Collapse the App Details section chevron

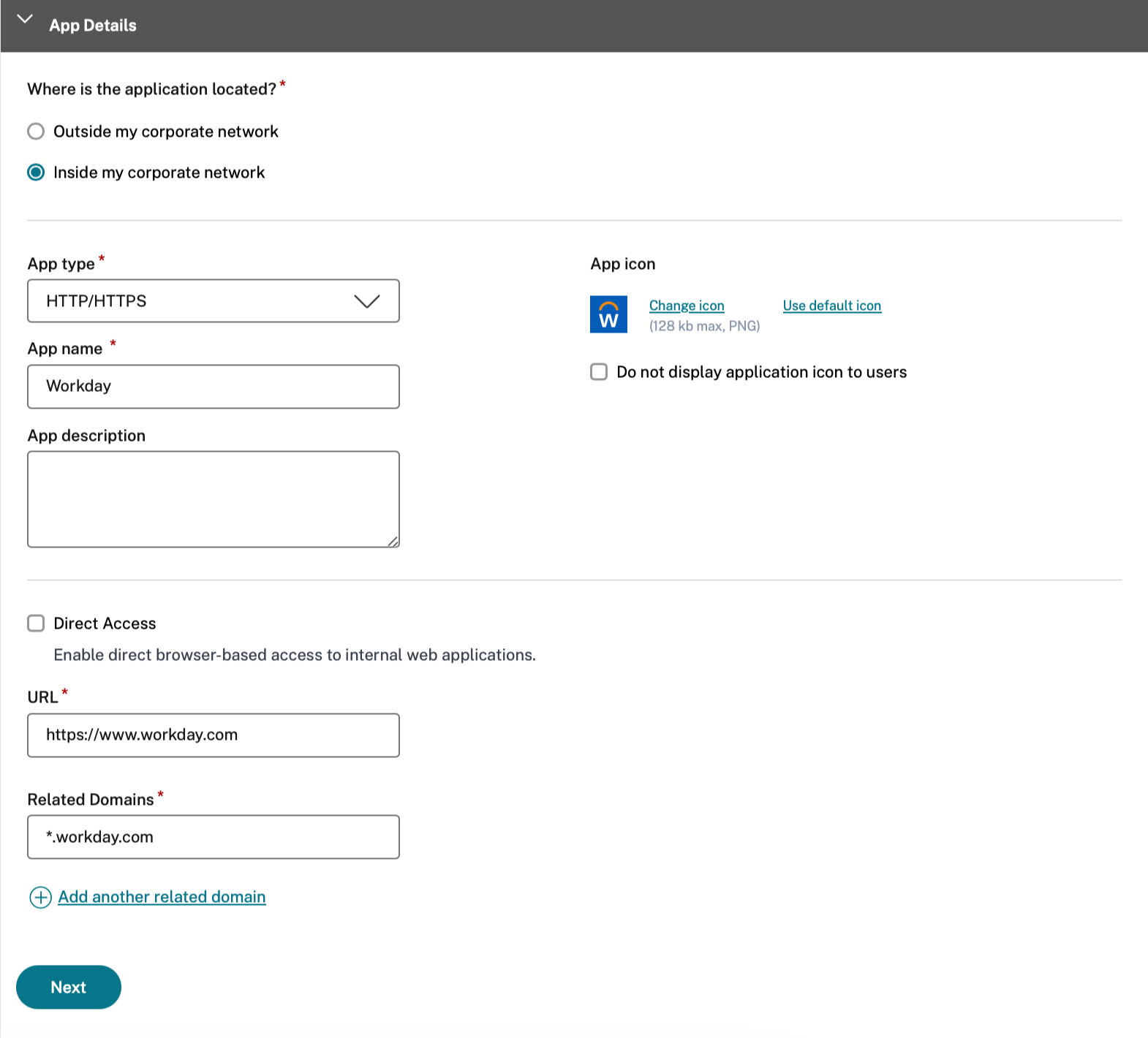coord(25,20)
